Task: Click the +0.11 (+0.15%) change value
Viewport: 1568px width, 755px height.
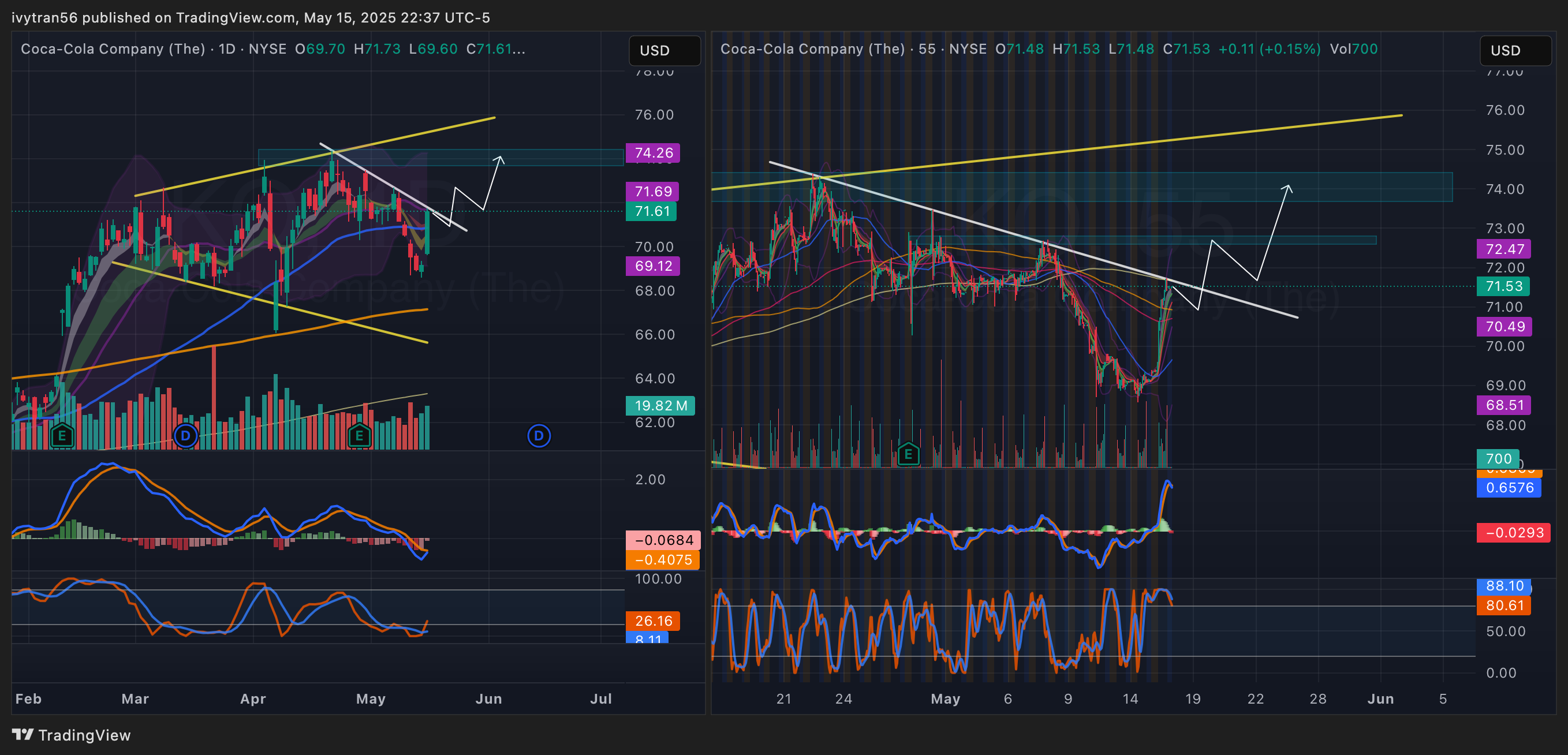Action: point(1269,48)
